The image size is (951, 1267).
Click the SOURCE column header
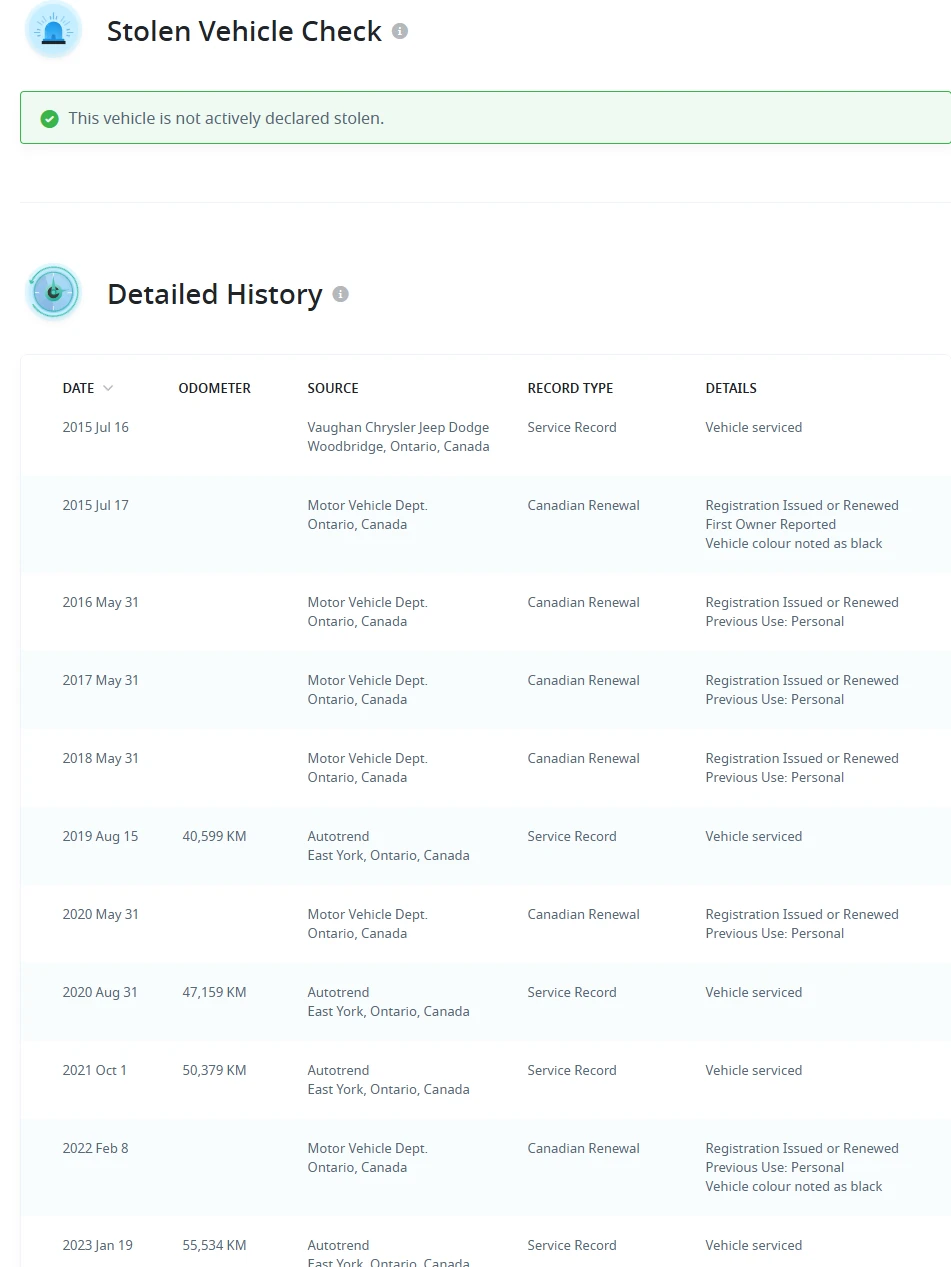point(333,388)
